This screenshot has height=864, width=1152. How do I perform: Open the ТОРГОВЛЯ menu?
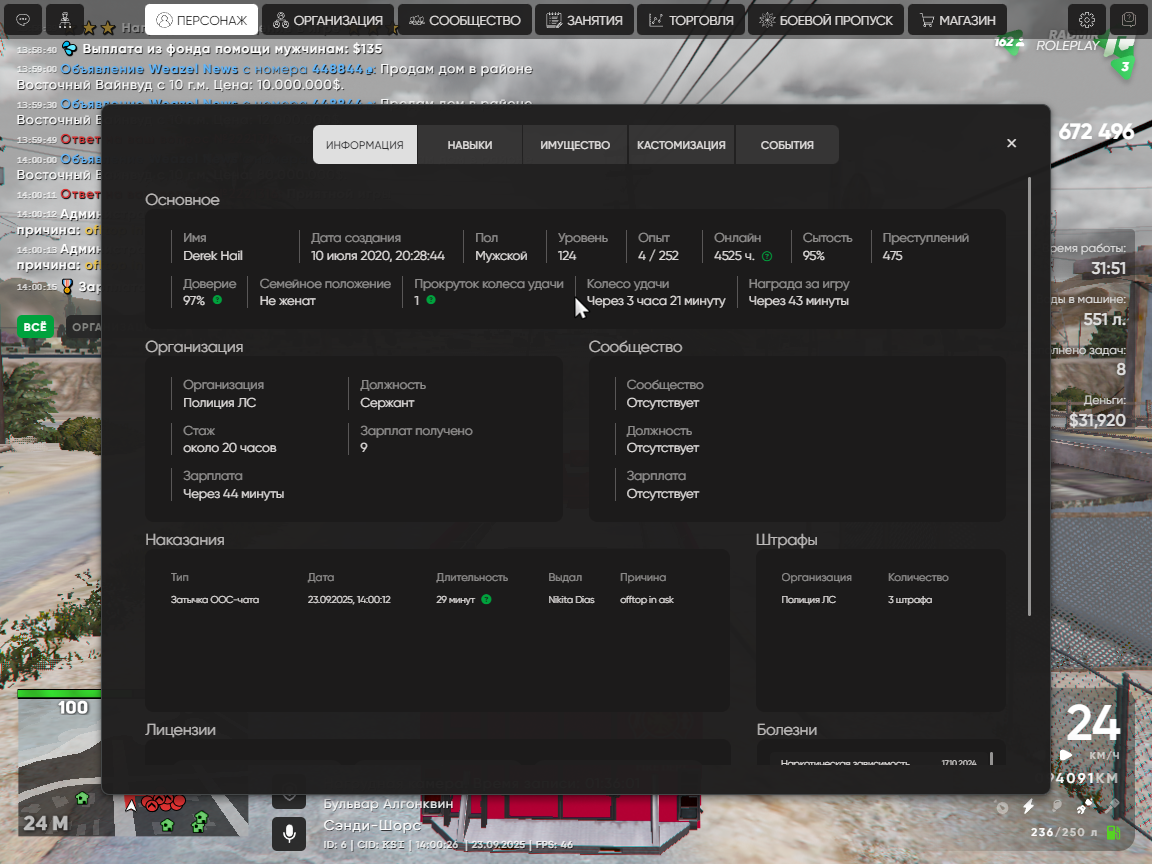tap(691, 20)
